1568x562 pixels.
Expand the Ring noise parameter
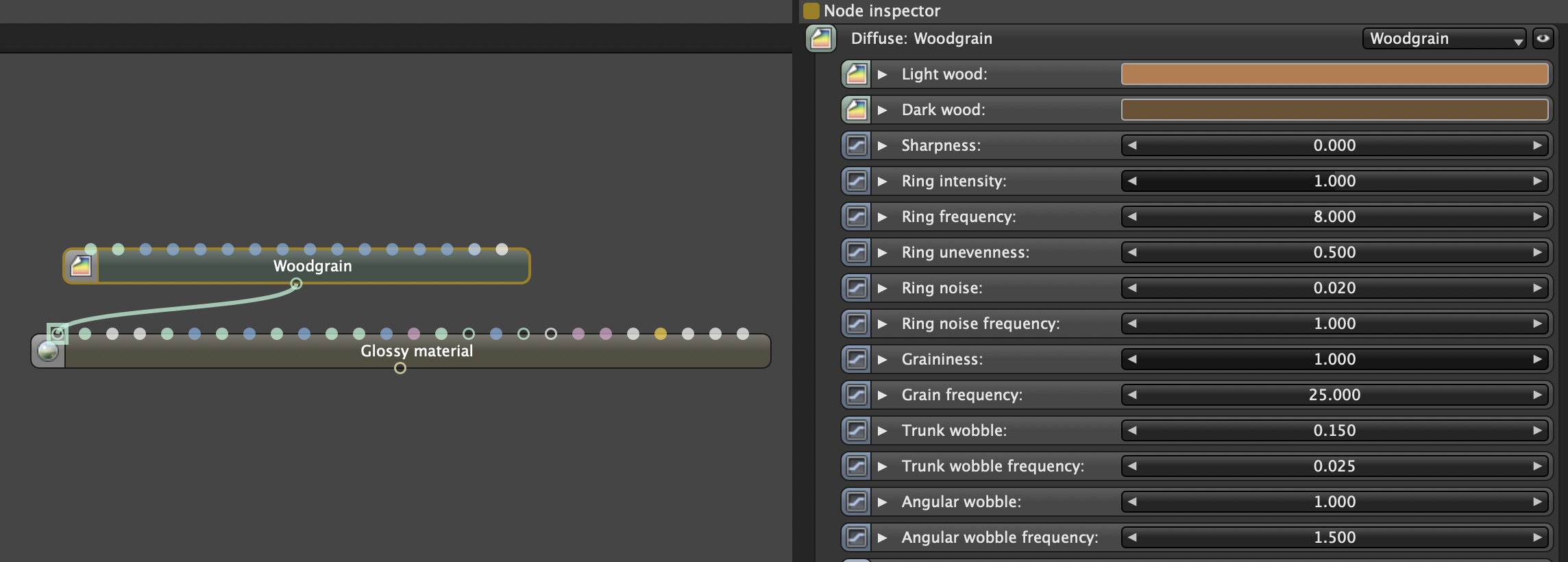pos(883,288)
